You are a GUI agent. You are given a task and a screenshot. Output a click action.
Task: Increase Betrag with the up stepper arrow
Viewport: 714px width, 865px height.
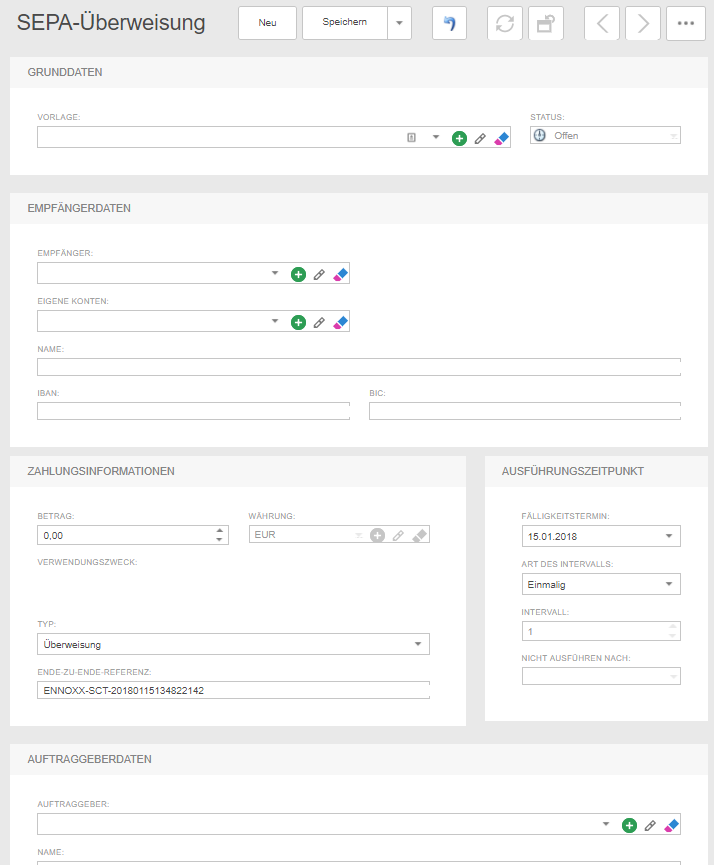220,530
